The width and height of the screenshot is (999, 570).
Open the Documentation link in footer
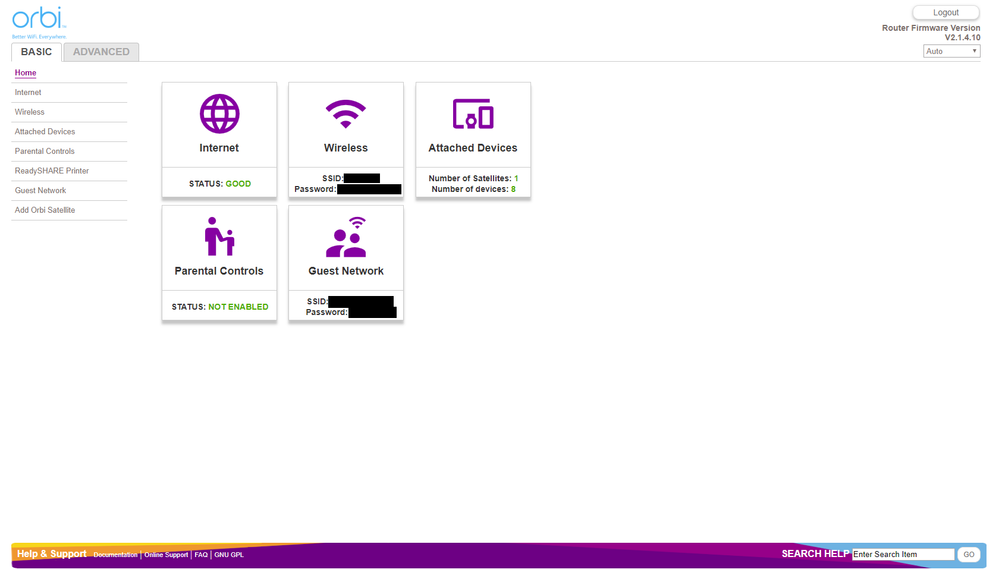(115, 554)
